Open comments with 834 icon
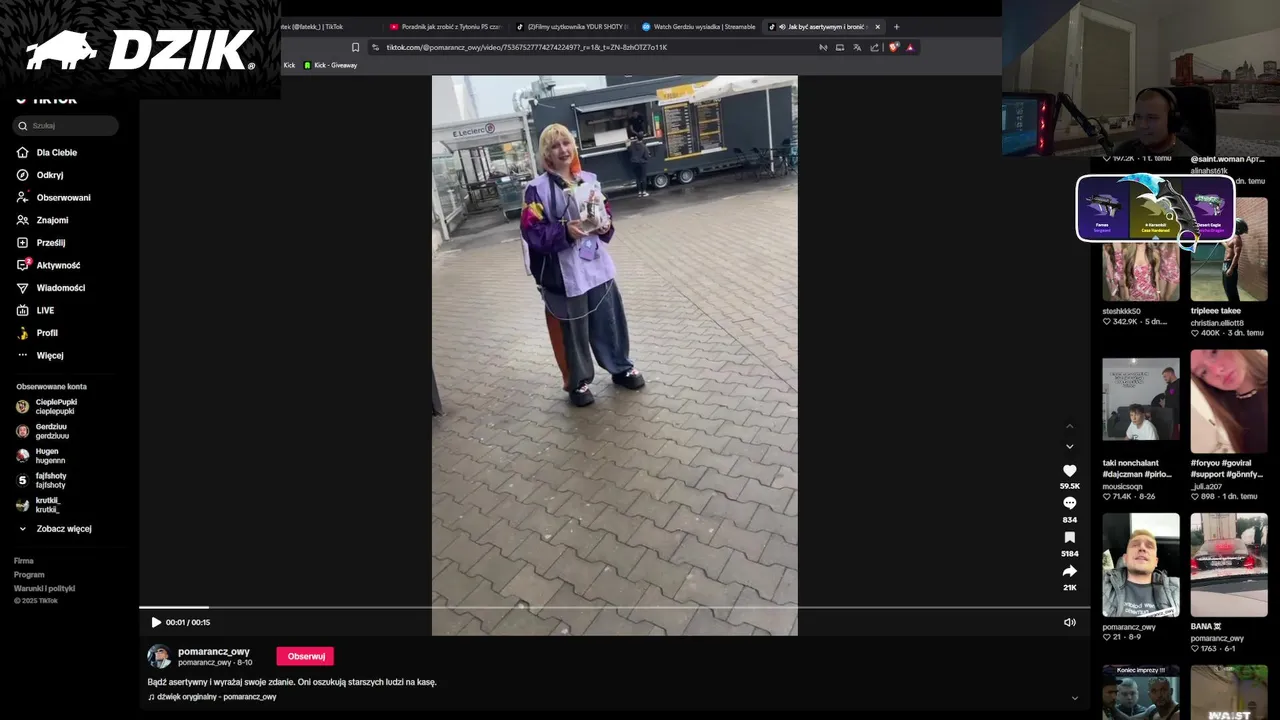The image size is (1280, 720). [1069, 504]
